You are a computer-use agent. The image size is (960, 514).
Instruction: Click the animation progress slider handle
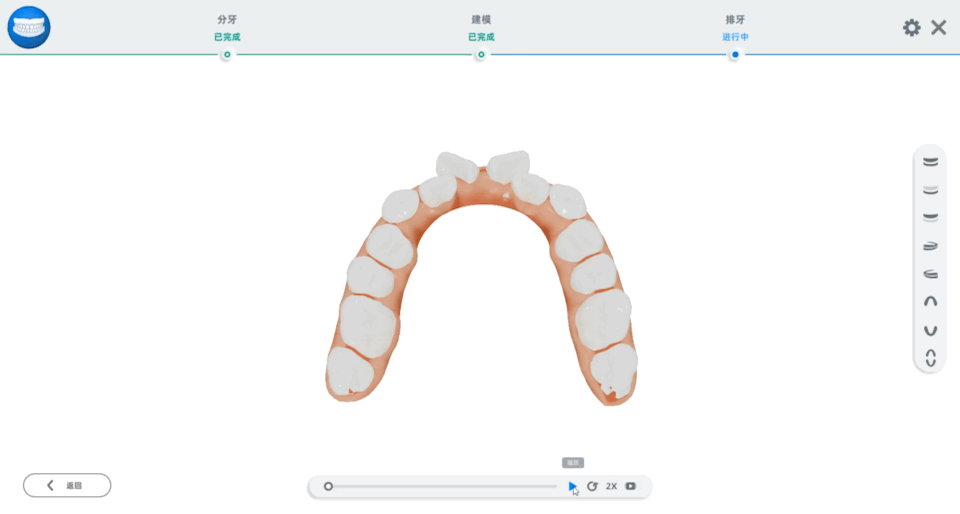[328, 486]
